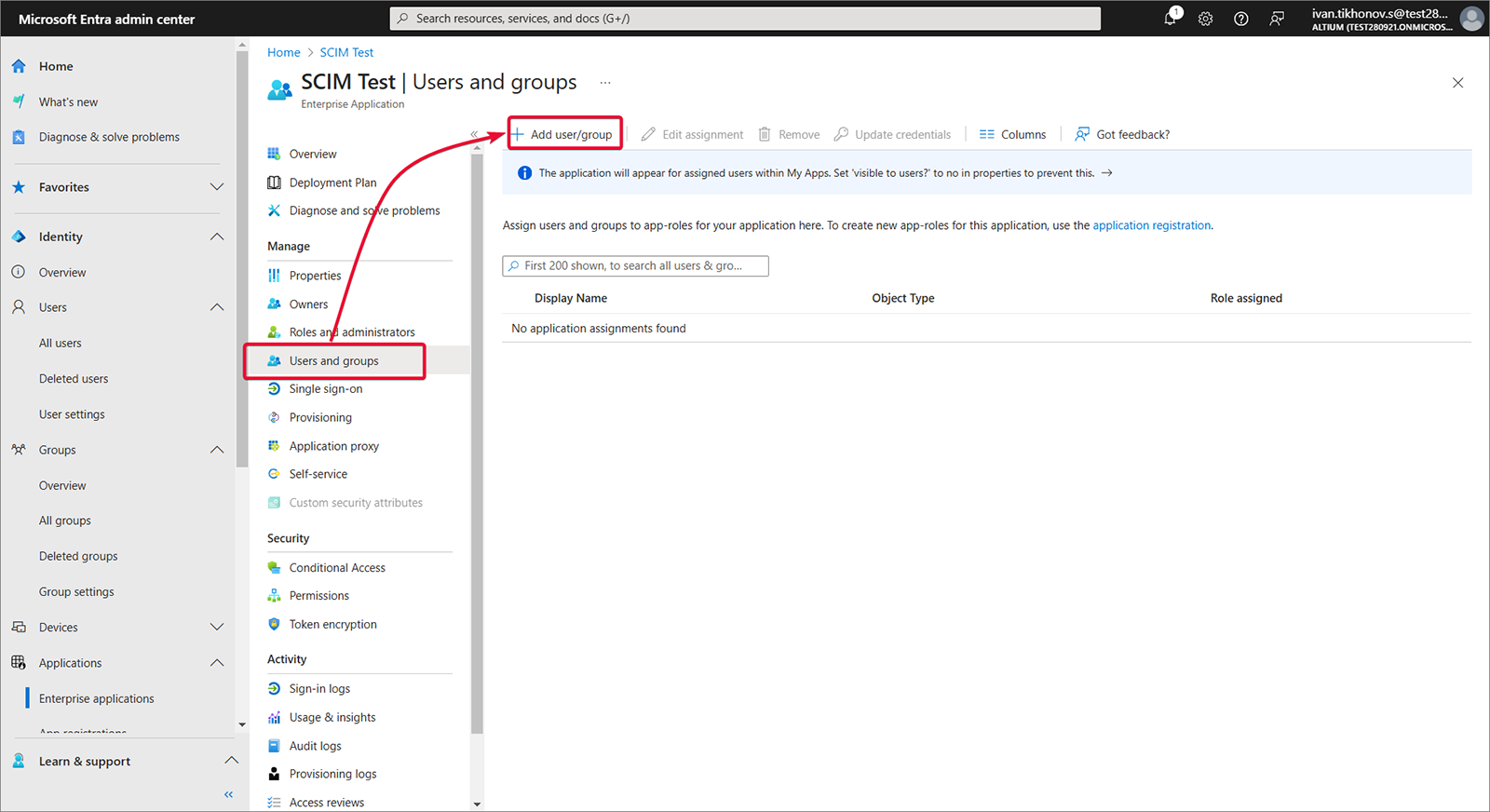The height and width of the screenshot is (812, 1490).
Task: Click the Deployment Plan book icon
Action: (x=274, y=183)
